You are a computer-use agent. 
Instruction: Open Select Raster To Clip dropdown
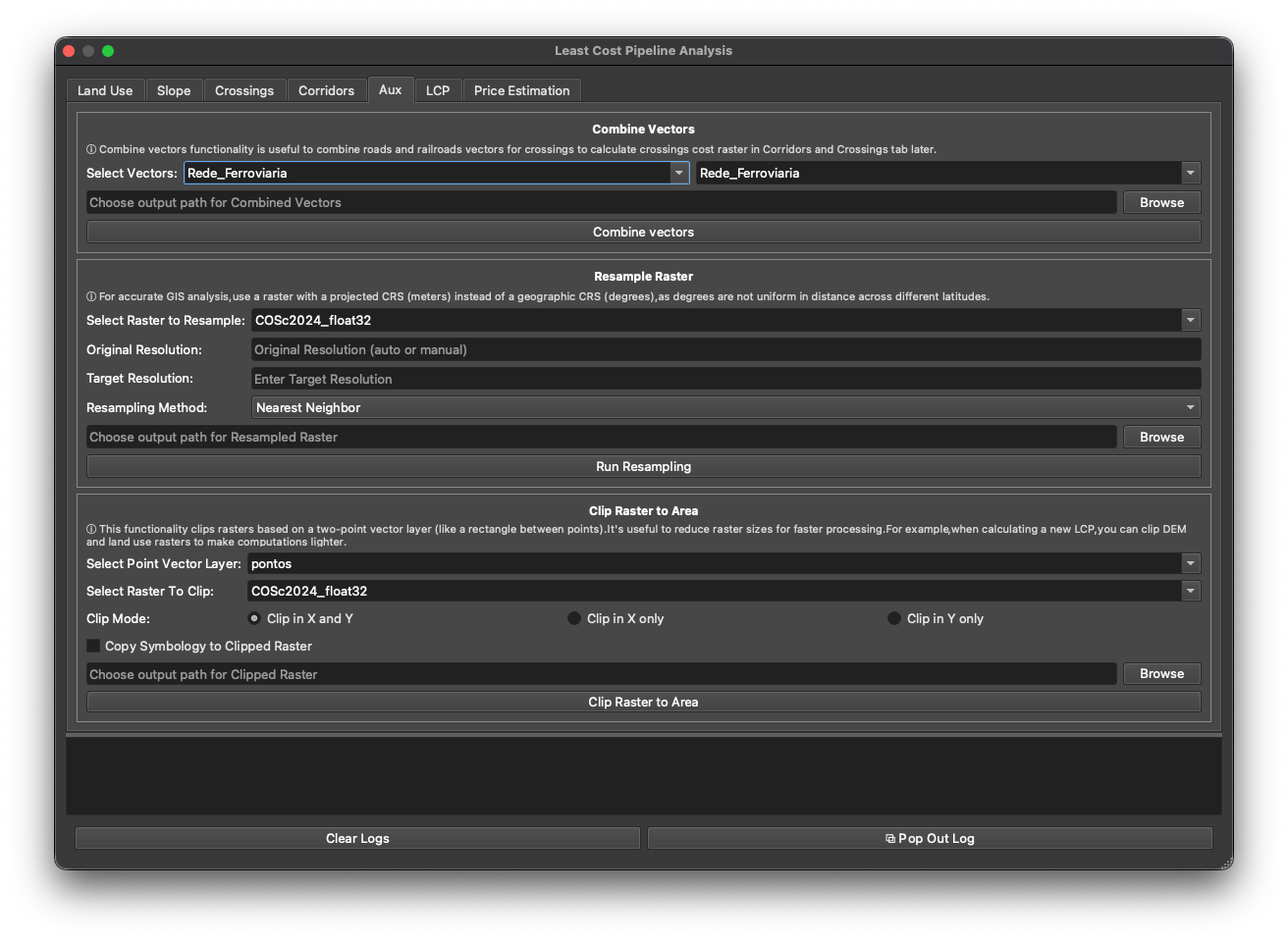click(x=724, y=591)
